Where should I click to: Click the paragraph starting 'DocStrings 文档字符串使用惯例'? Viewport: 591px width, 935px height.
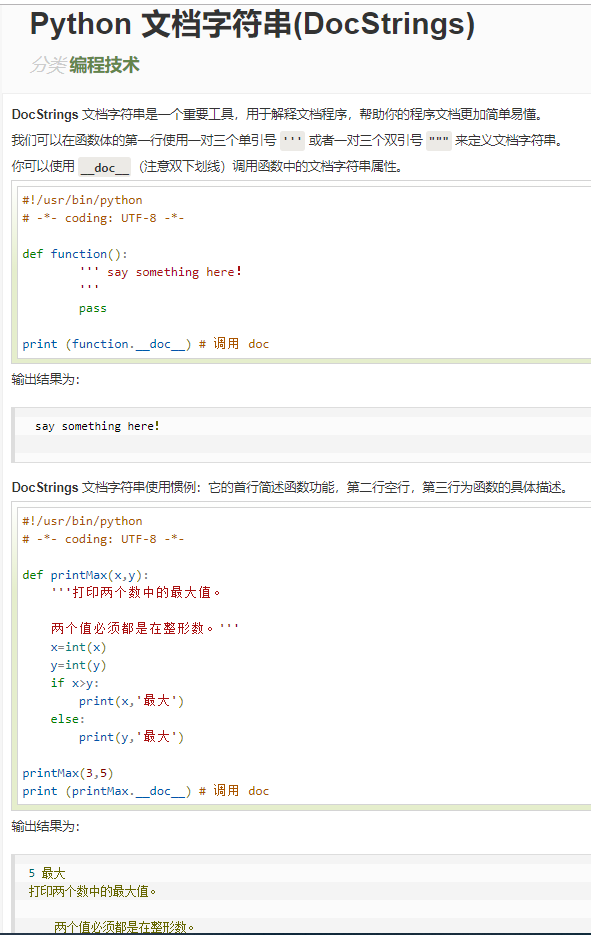pyautogui.click(x=290, y=487)
